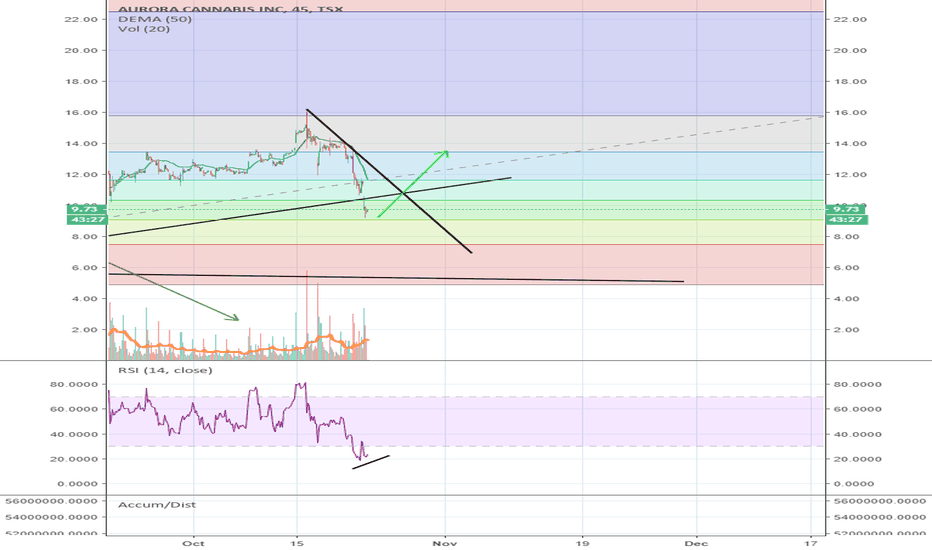Click the 17 date label on time axis
The height and width of the screenshot is (550, 932).
click(811, 543)
